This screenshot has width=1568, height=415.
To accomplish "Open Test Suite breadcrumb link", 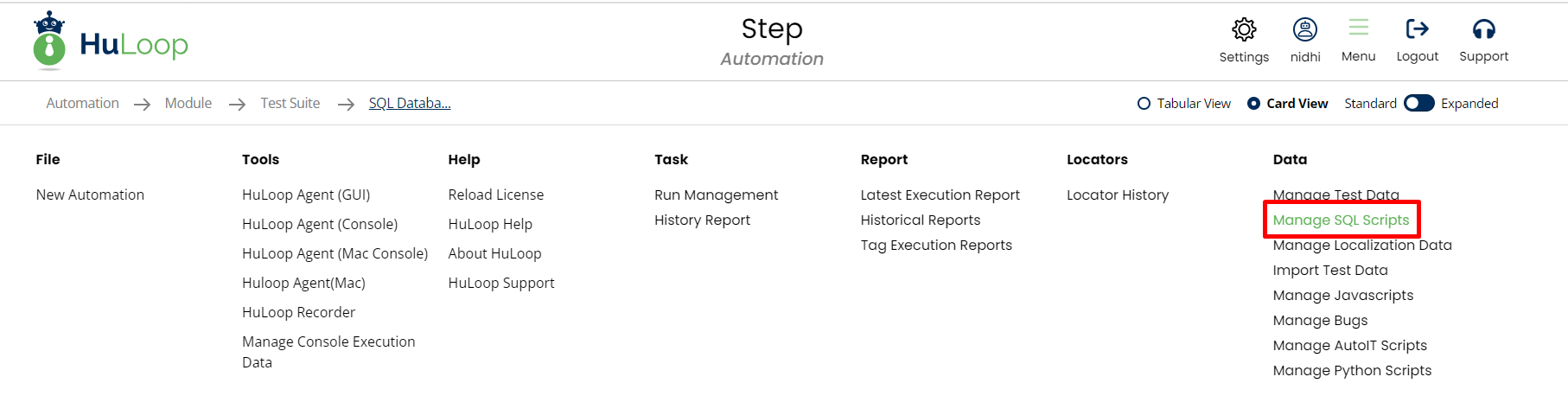I will (290, 104).
